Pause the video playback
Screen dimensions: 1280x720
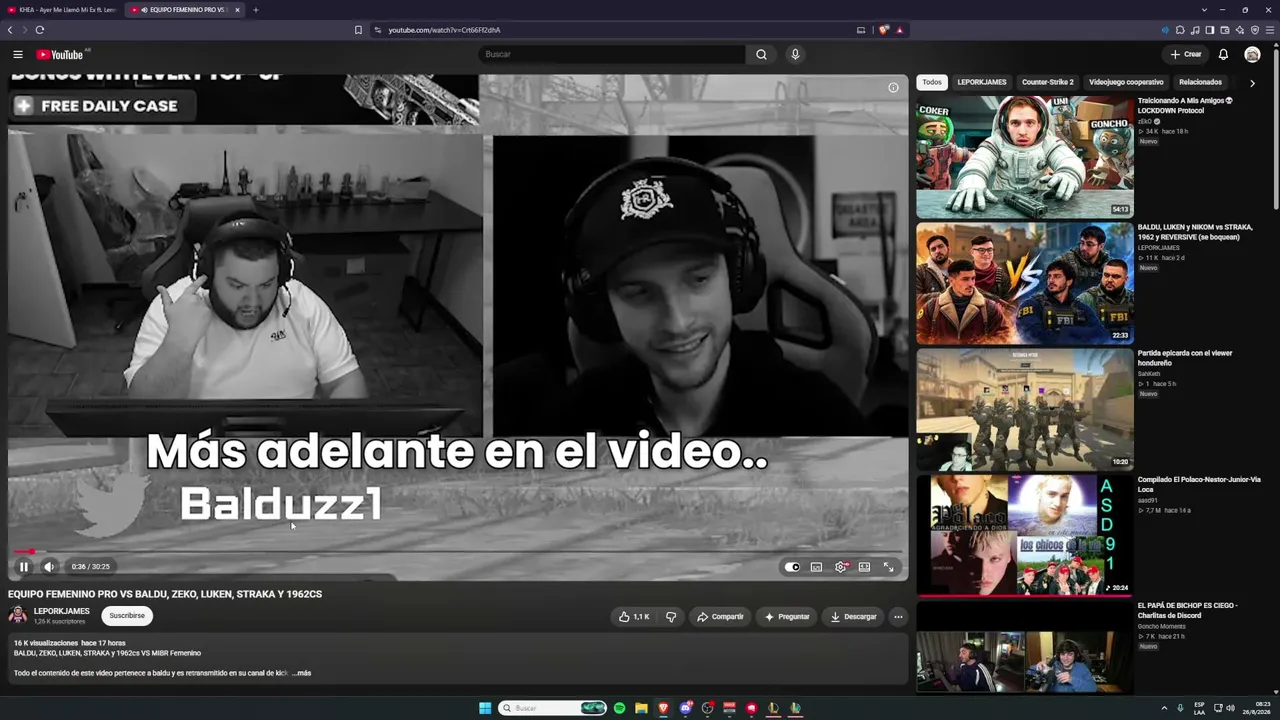[x=24, y=567]
